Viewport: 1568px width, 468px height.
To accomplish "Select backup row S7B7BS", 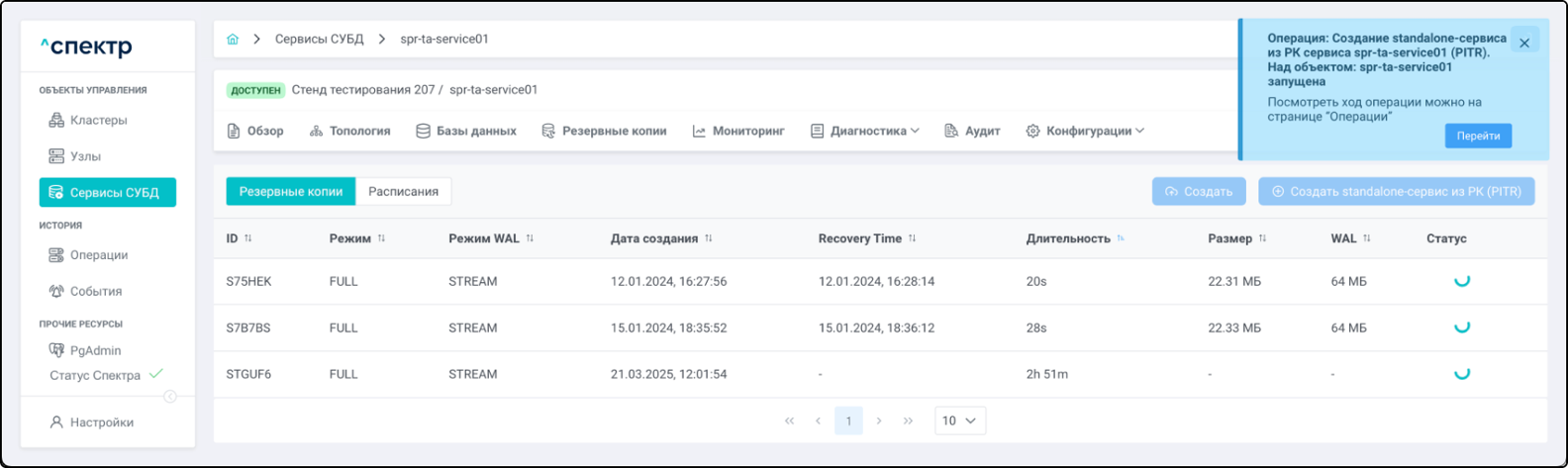I will pyautogui.click(x=248, y=328).
